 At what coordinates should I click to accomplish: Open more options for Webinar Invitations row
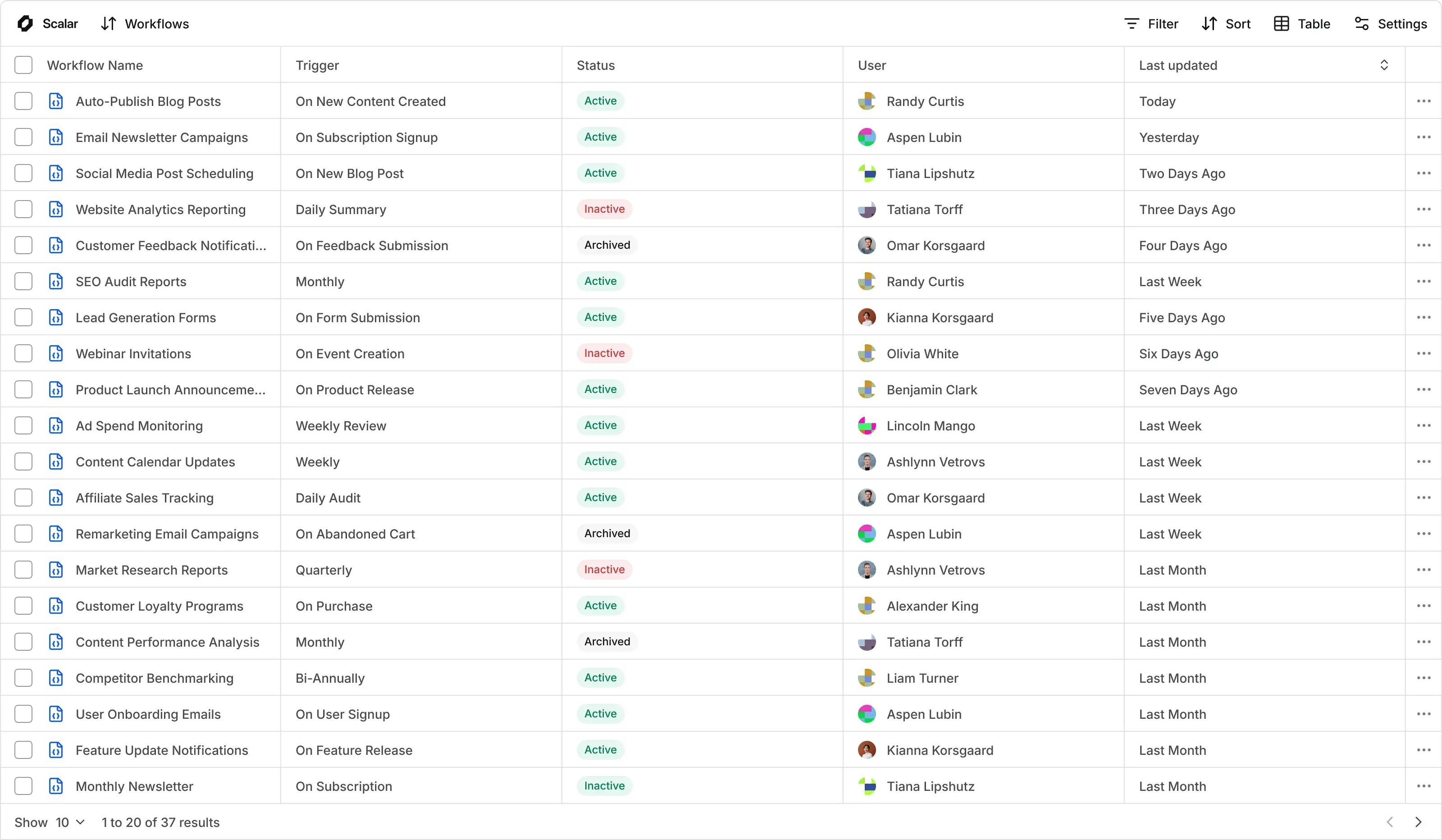coord(1424,354)
